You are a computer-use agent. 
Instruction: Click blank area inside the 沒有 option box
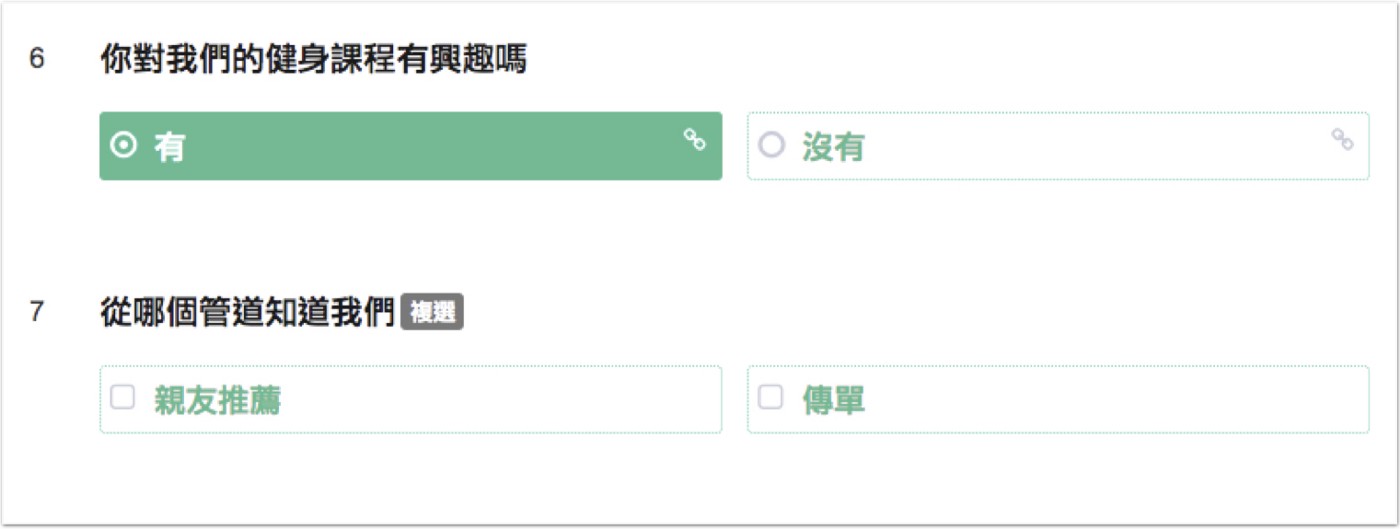click(x=1090, y=146)
